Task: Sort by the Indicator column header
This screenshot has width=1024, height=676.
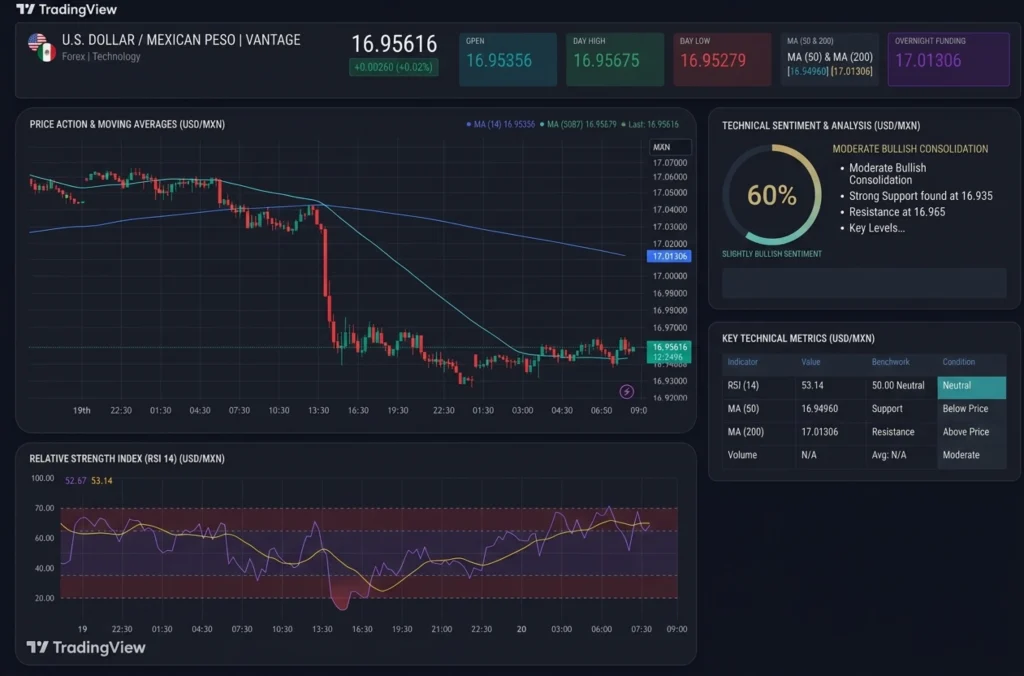Action: (743, 362)
